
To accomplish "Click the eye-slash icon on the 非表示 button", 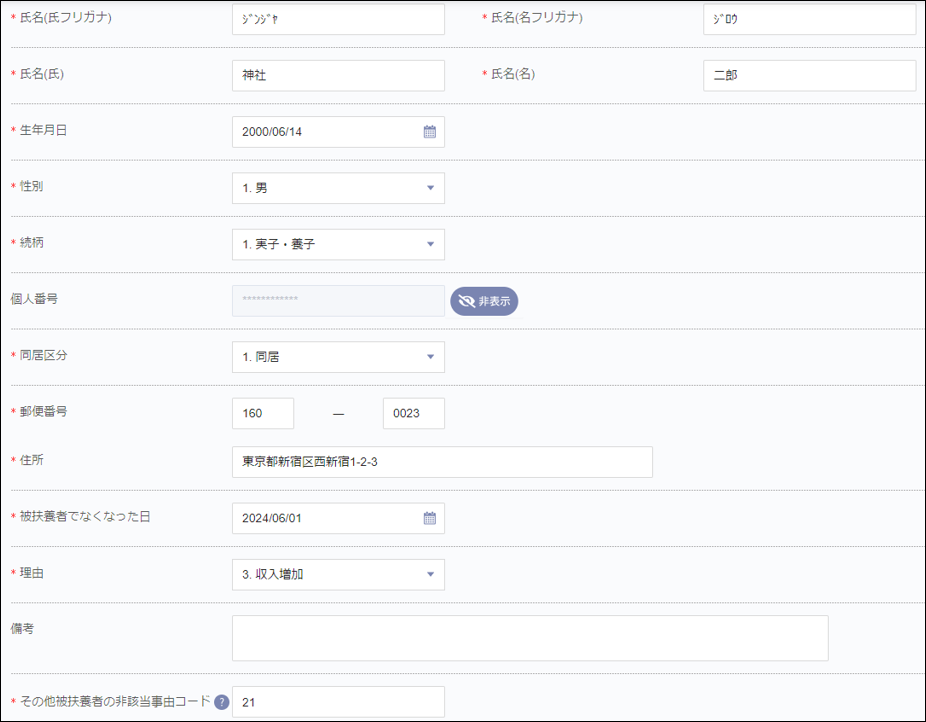I will [468, 300].
